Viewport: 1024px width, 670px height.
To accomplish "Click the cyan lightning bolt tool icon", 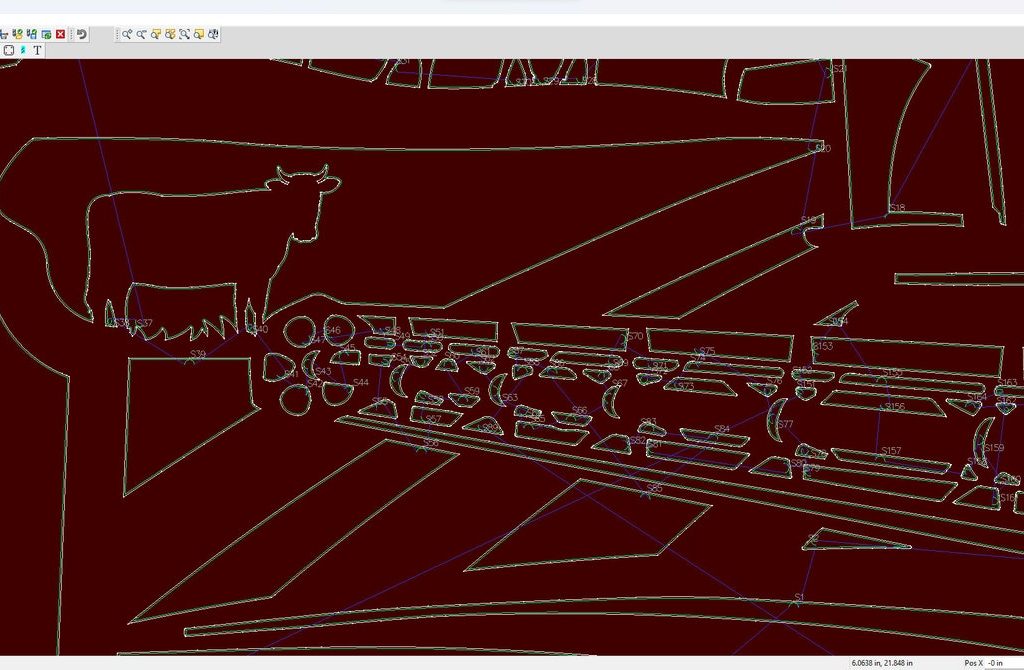I will point(23,50).
